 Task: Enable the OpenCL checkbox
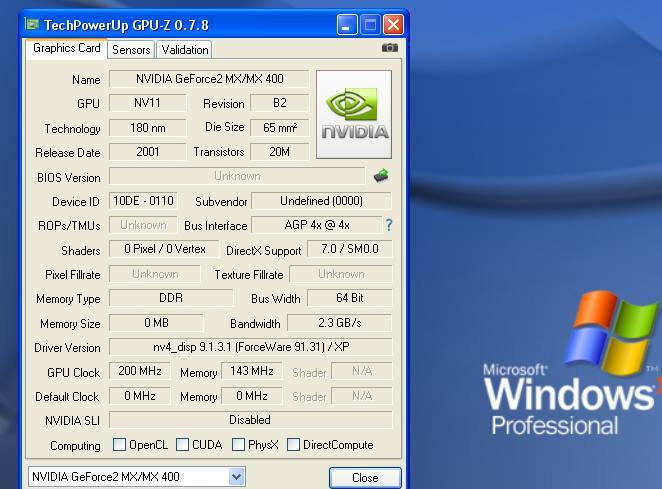pyautogui.click(x=119, y=444)
